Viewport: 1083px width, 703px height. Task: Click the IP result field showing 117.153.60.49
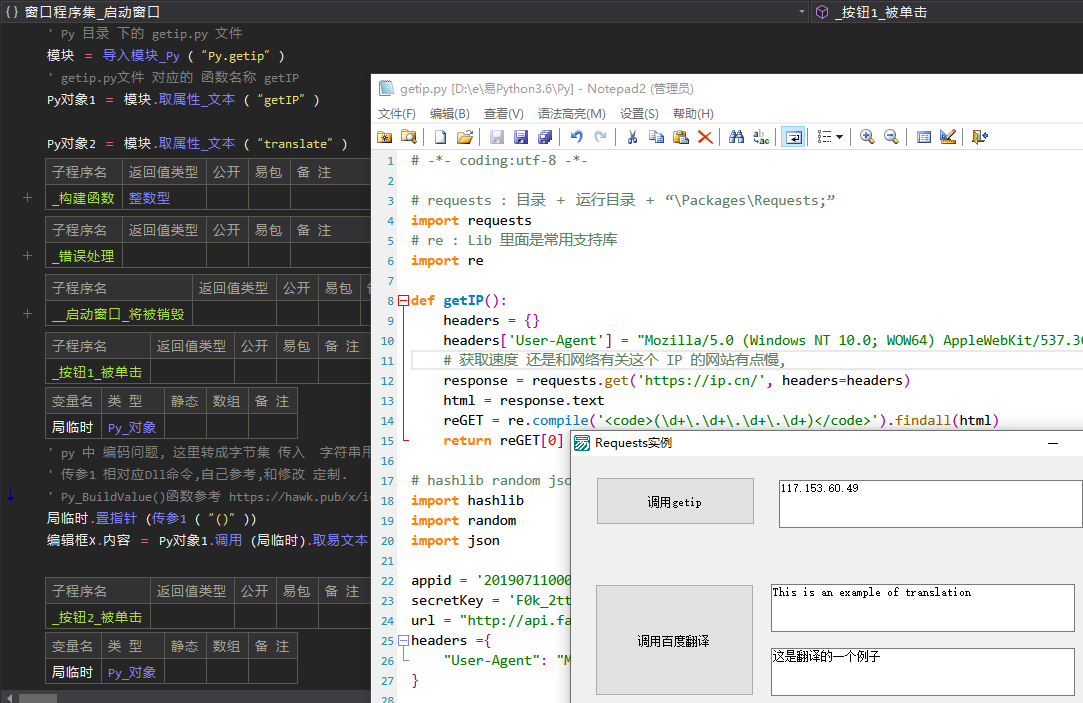click(930, 504)
